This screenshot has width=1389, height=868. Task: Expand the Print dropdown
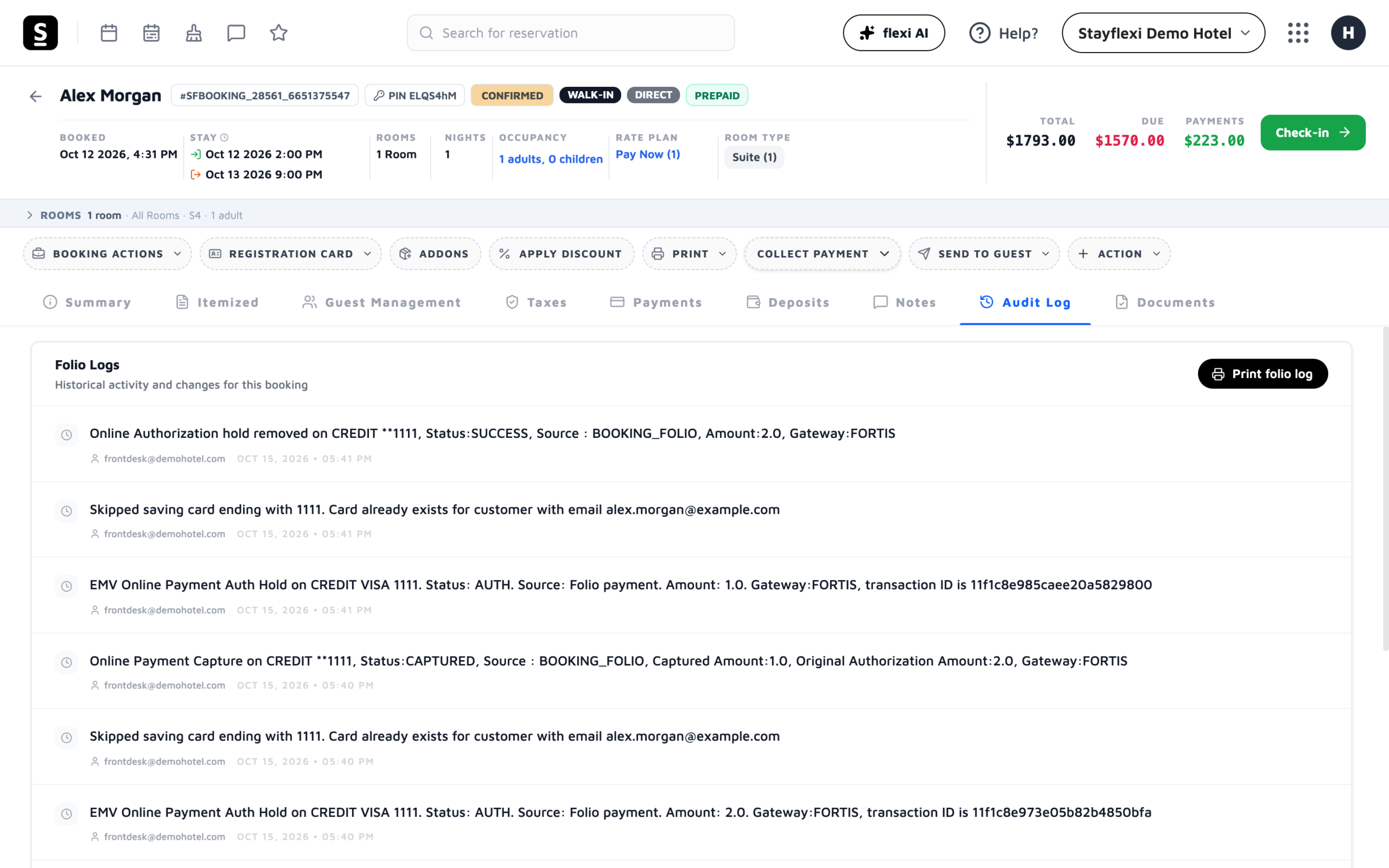point(689,254)
